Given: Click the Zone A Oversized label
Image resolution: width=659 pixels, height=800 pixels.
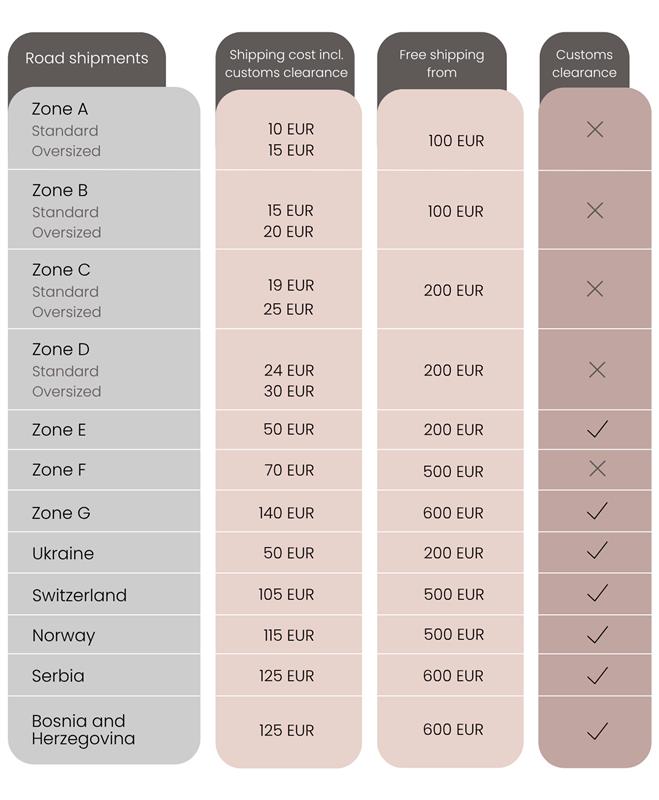Looking at the screenshot, I should (x=66, y=151).
